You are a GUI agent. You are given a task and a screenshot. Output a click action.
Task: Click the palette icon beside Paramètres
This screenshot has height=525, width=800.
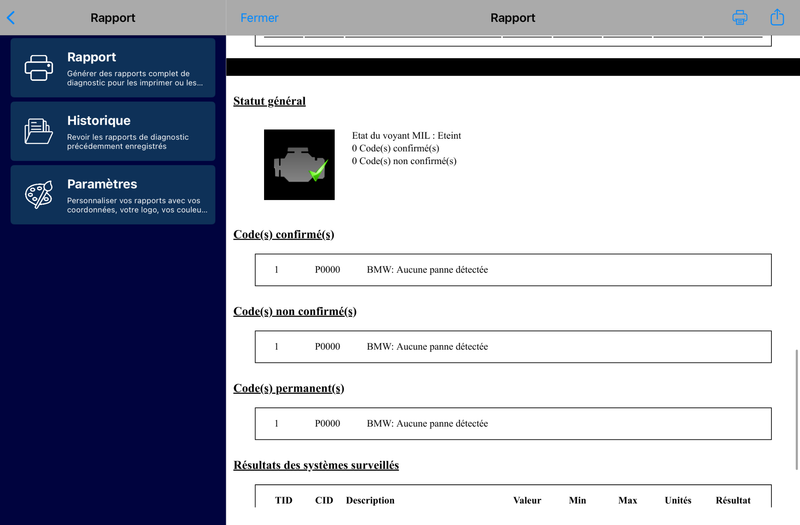pyautogui.click(x=39, y=194)
